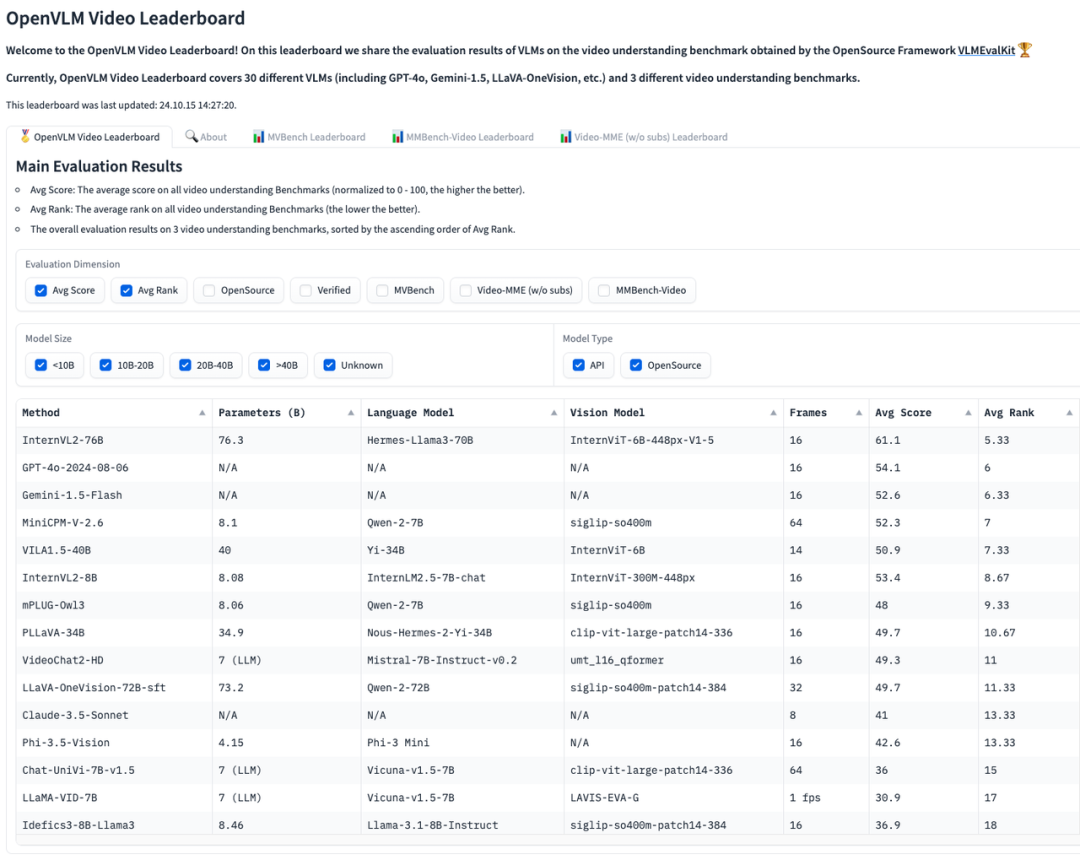
Task: Enable the OpenSource evaluation dimension checkbox
Action: [x=209, y=291]
